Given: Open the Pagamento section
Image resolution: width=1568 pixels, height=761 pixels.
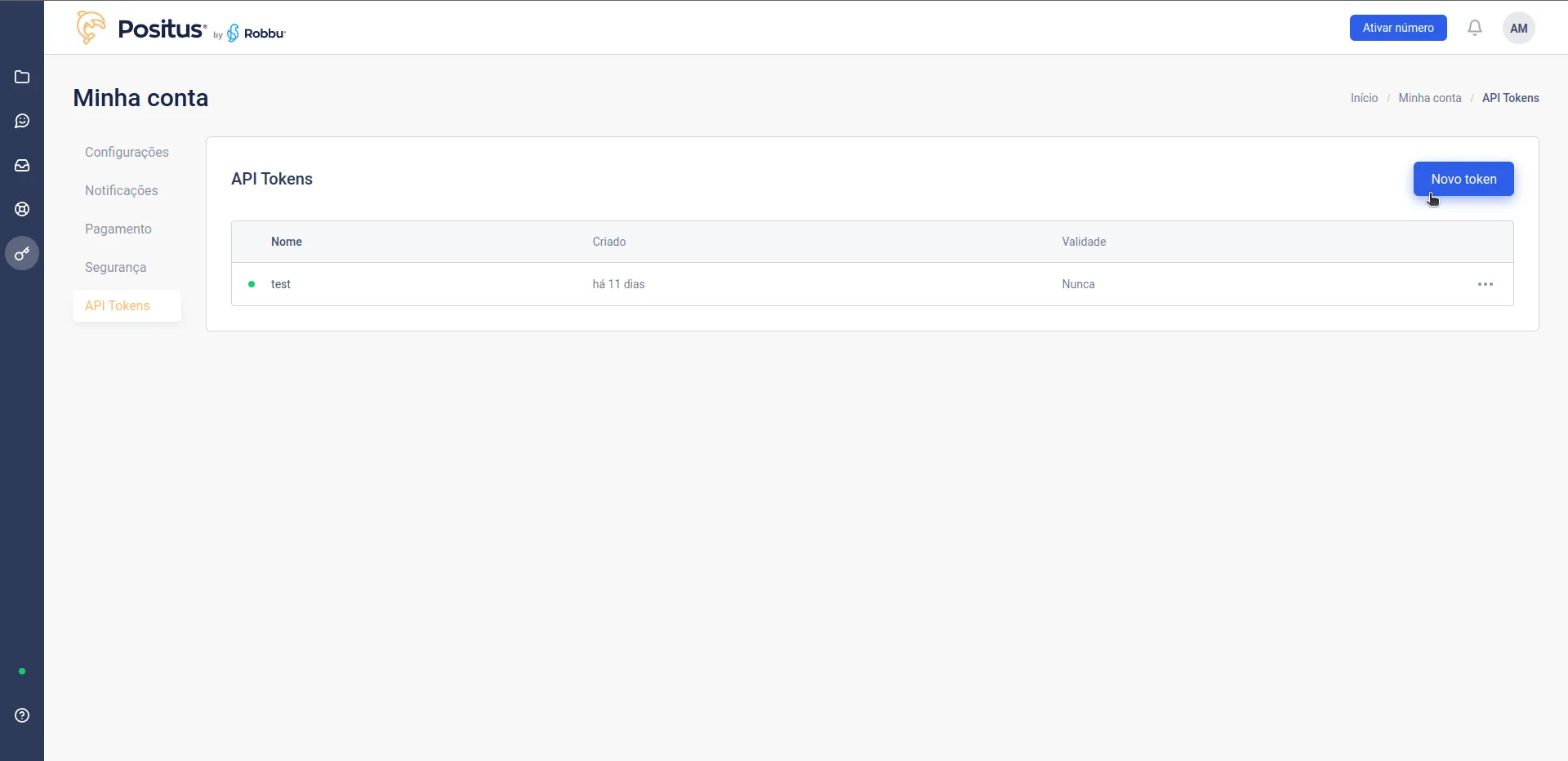Looking at the screenshot, I should point(118,229).
